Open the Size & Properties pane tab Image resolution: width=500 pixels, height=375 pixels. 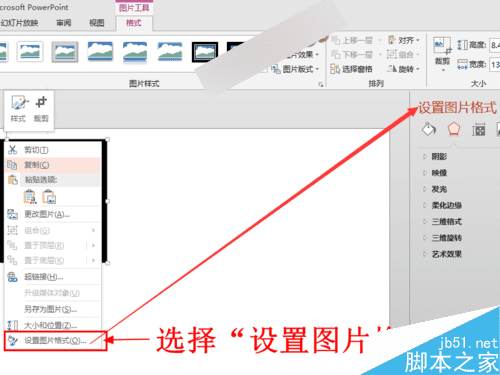[478, 129]
